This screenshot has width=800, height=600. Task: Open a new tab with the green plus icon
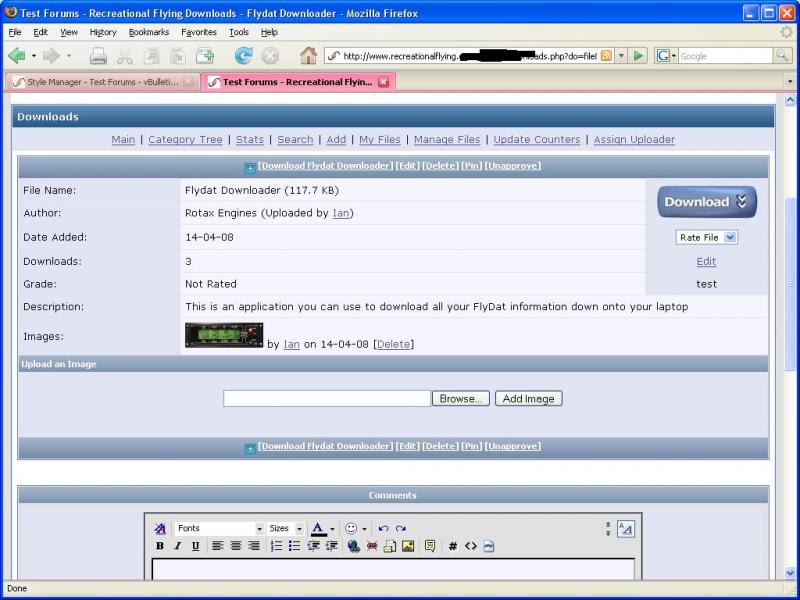[x=205, y=56]
